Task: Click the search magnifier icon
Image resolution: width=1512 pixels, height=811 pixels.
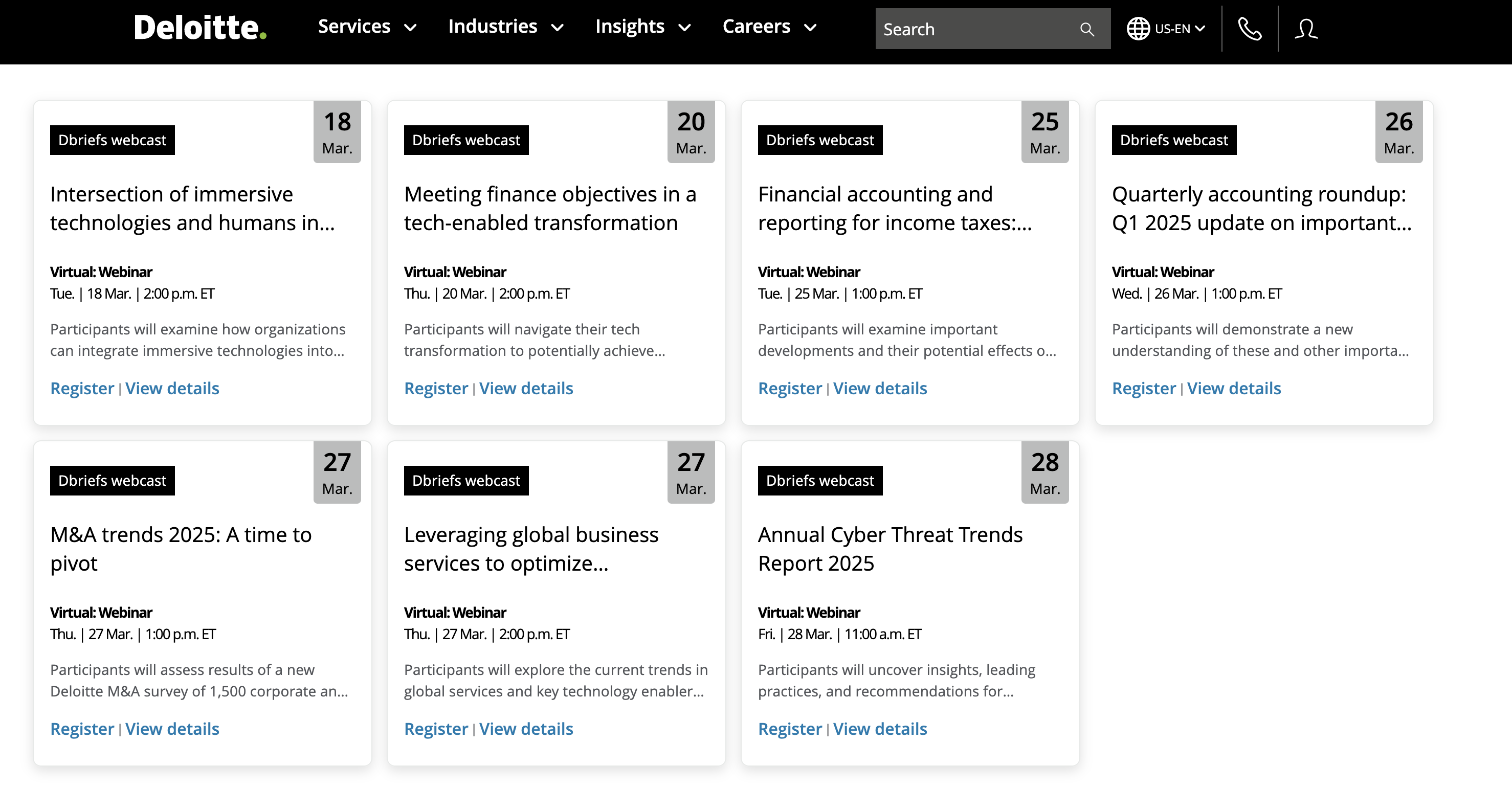Action: click(1086, 29)
